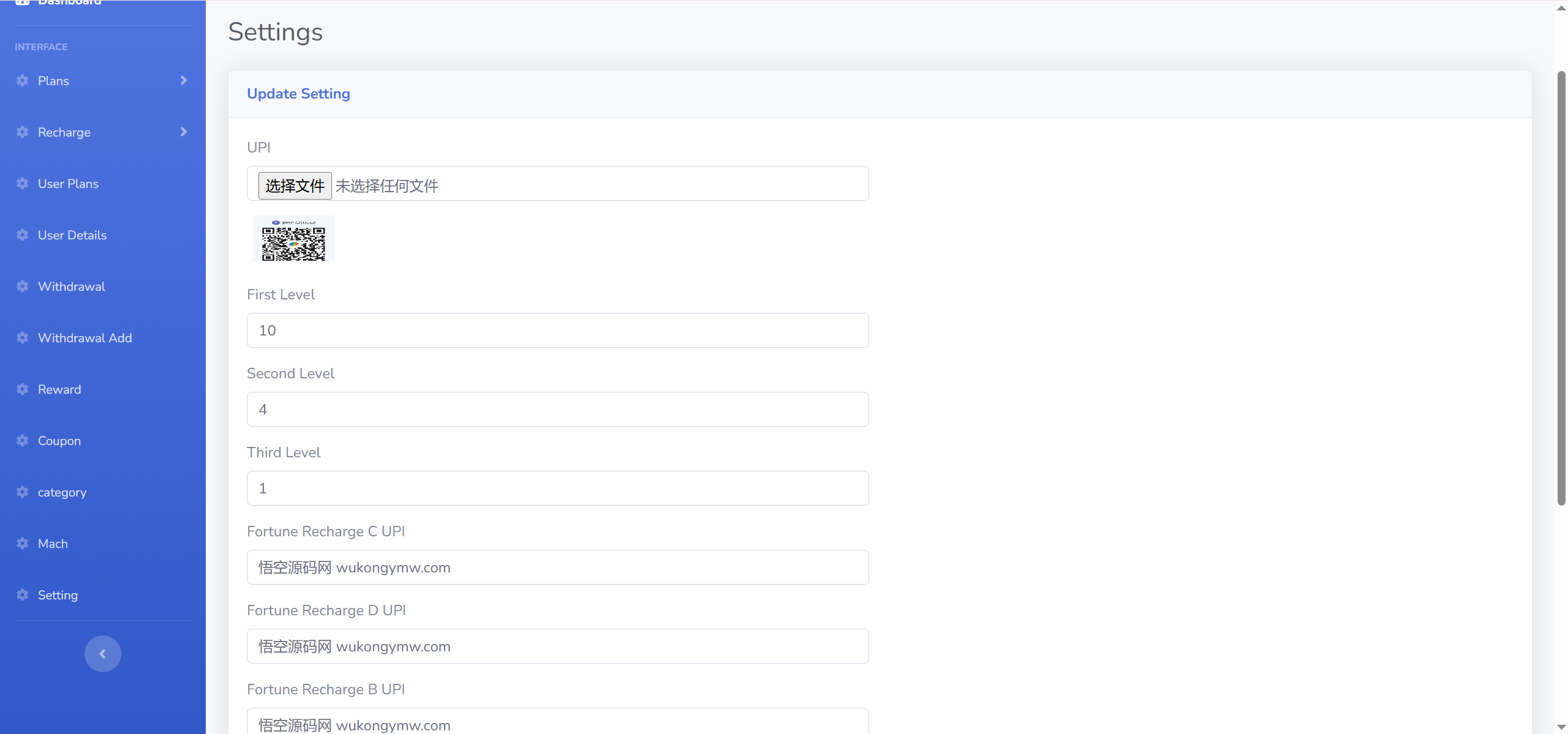This screenshot has height=734, width=1568.
Task: Focus the First Level input field
Action: pos(557,331)
